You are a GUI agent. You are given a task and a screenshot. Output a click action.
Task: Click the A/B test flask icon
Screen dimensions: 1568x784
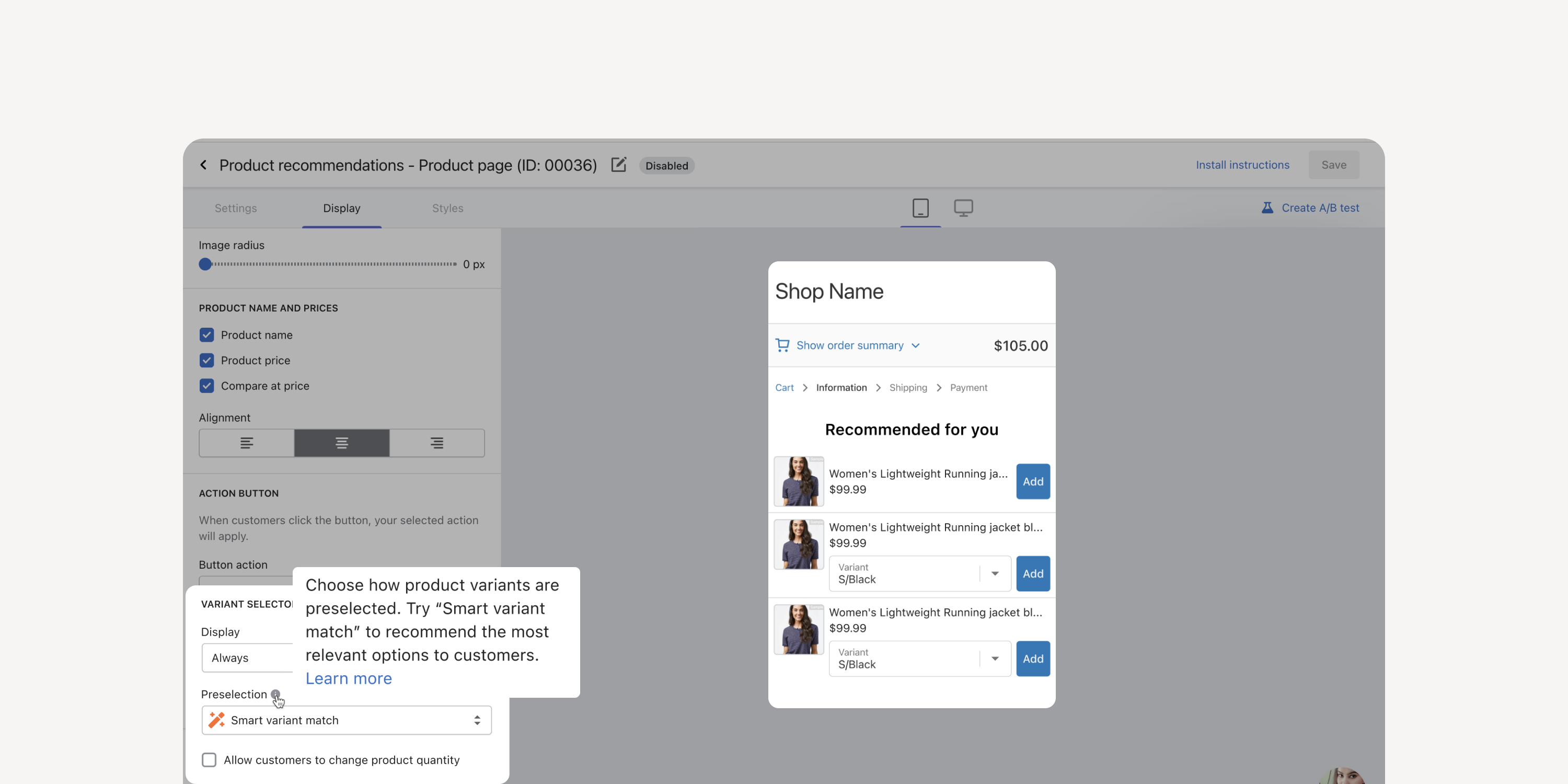click(1267, 207)
